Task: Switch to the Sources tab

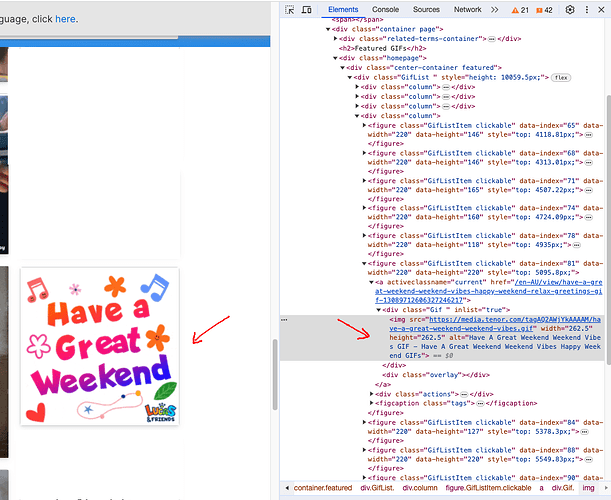Action: click(426, 10)
